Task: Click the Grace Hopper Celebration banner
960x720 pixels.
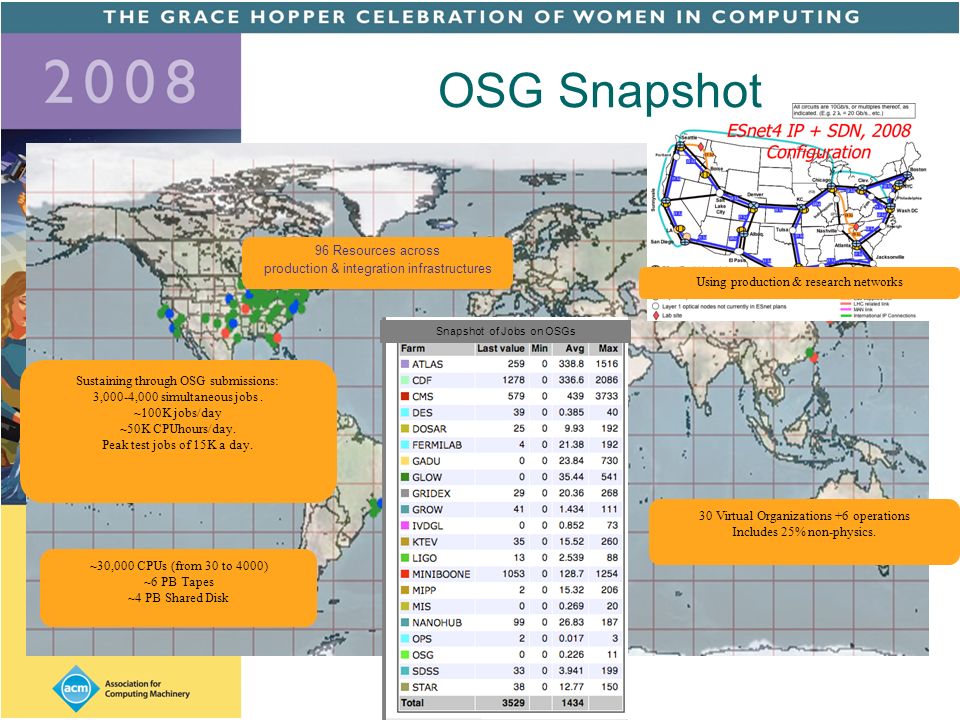Action: [x=481, y=17]
